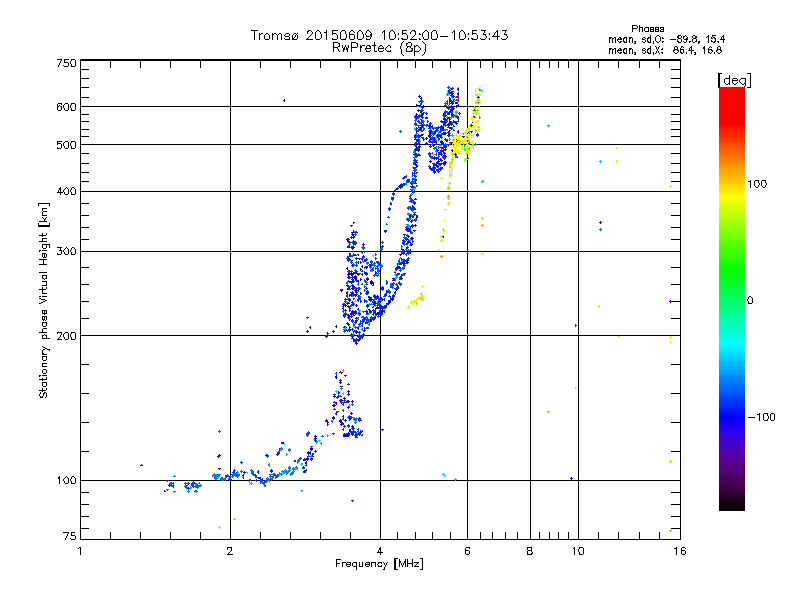Click the x-axis tick label '2'

pos(230,551)
